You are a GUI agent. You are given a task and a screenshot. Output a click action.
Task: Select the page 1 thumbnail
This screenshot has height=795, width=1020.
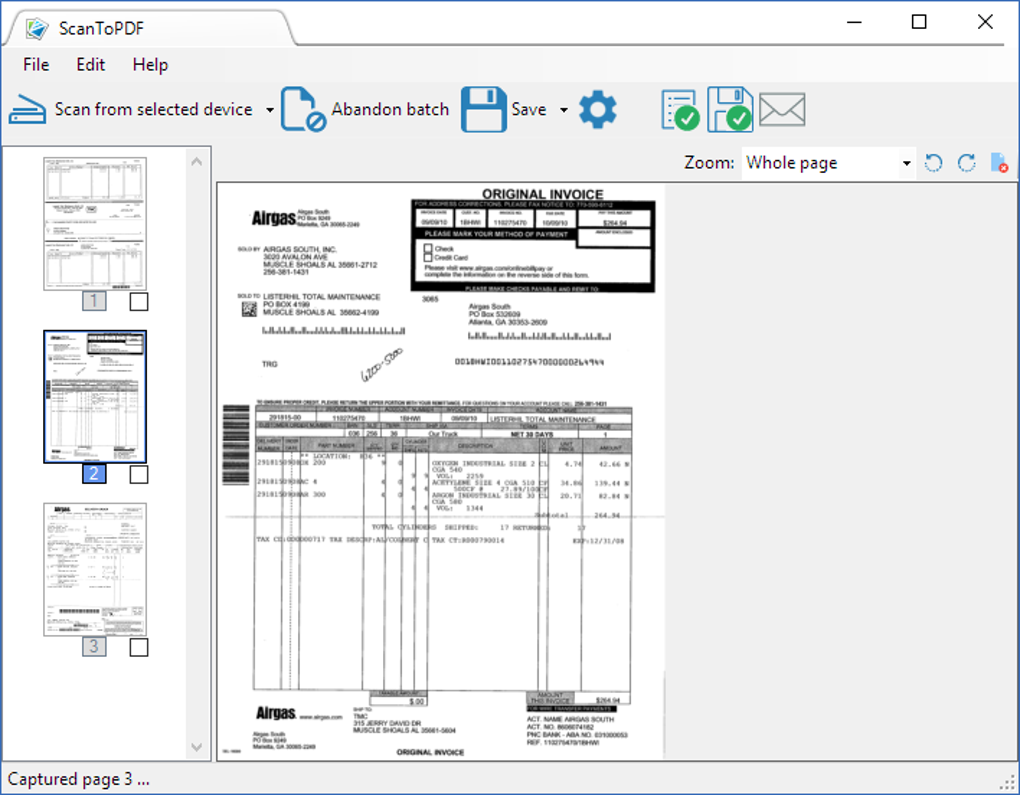[95, 224]
